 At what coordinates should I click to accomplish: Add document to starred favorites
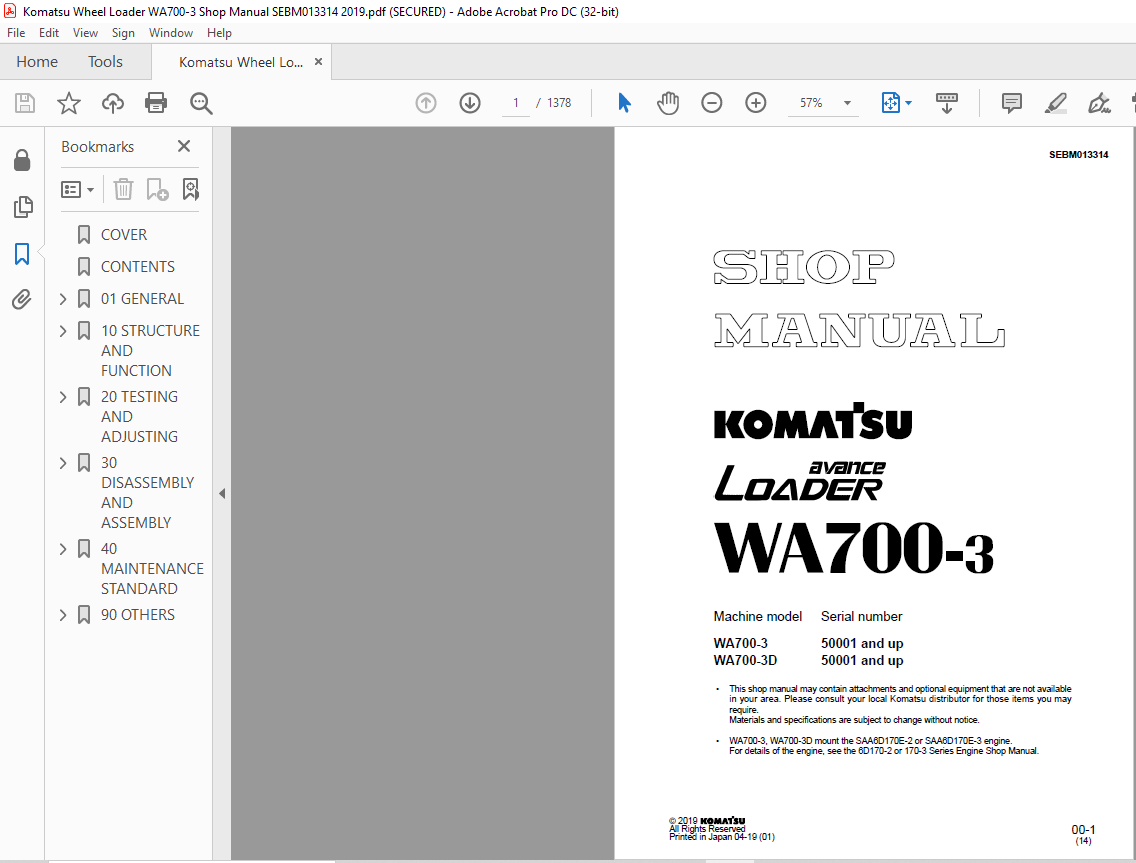[x=69, y=103]
